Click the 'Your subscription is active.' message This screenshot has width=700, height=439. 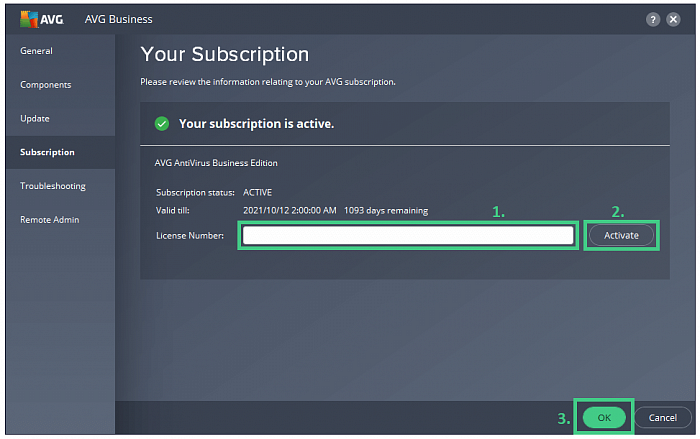pyautogui.click(x=256, y=124)
